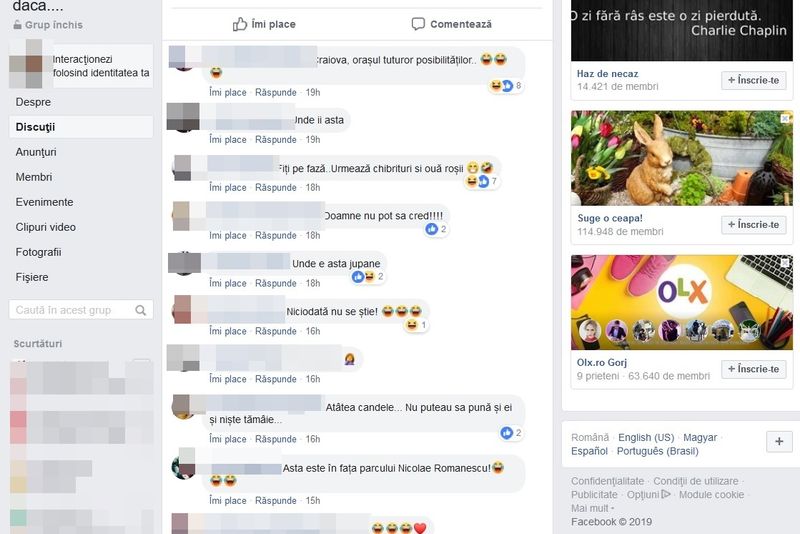Open the Fotografii section
The height and width of the screenshot is (534, 800).
(38, 252)
